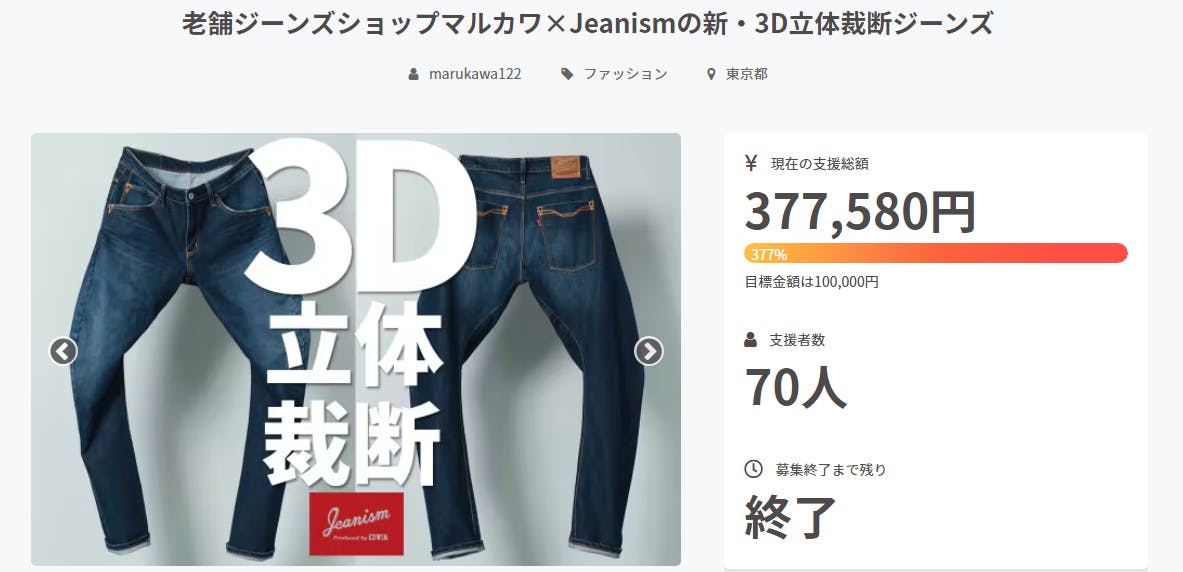This screenshot has height=572, width=1183.
Task: Open the marukawa122 profile link
Action: tap(475, 74)
